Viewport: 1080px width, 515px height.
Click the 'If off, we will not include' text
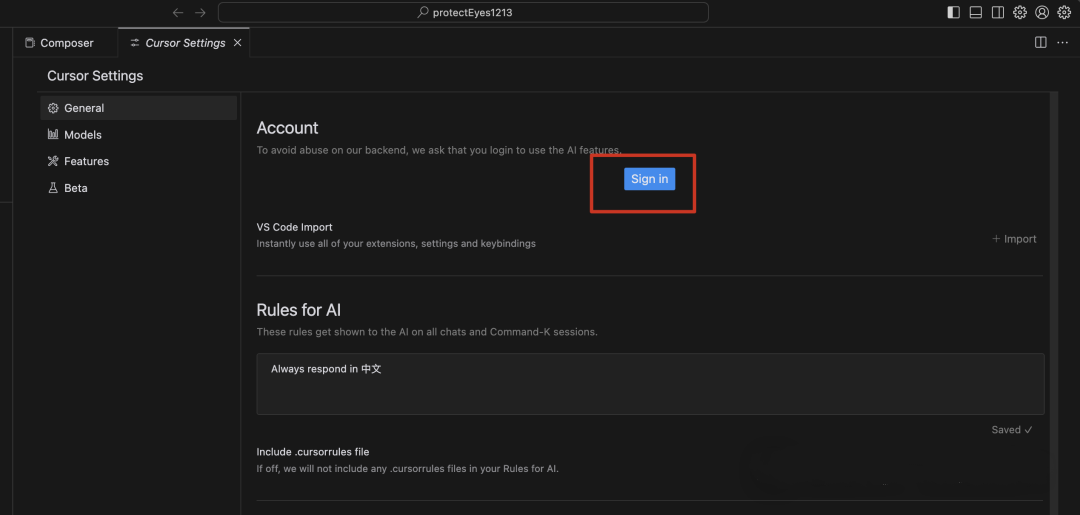[x=408, y=469]
